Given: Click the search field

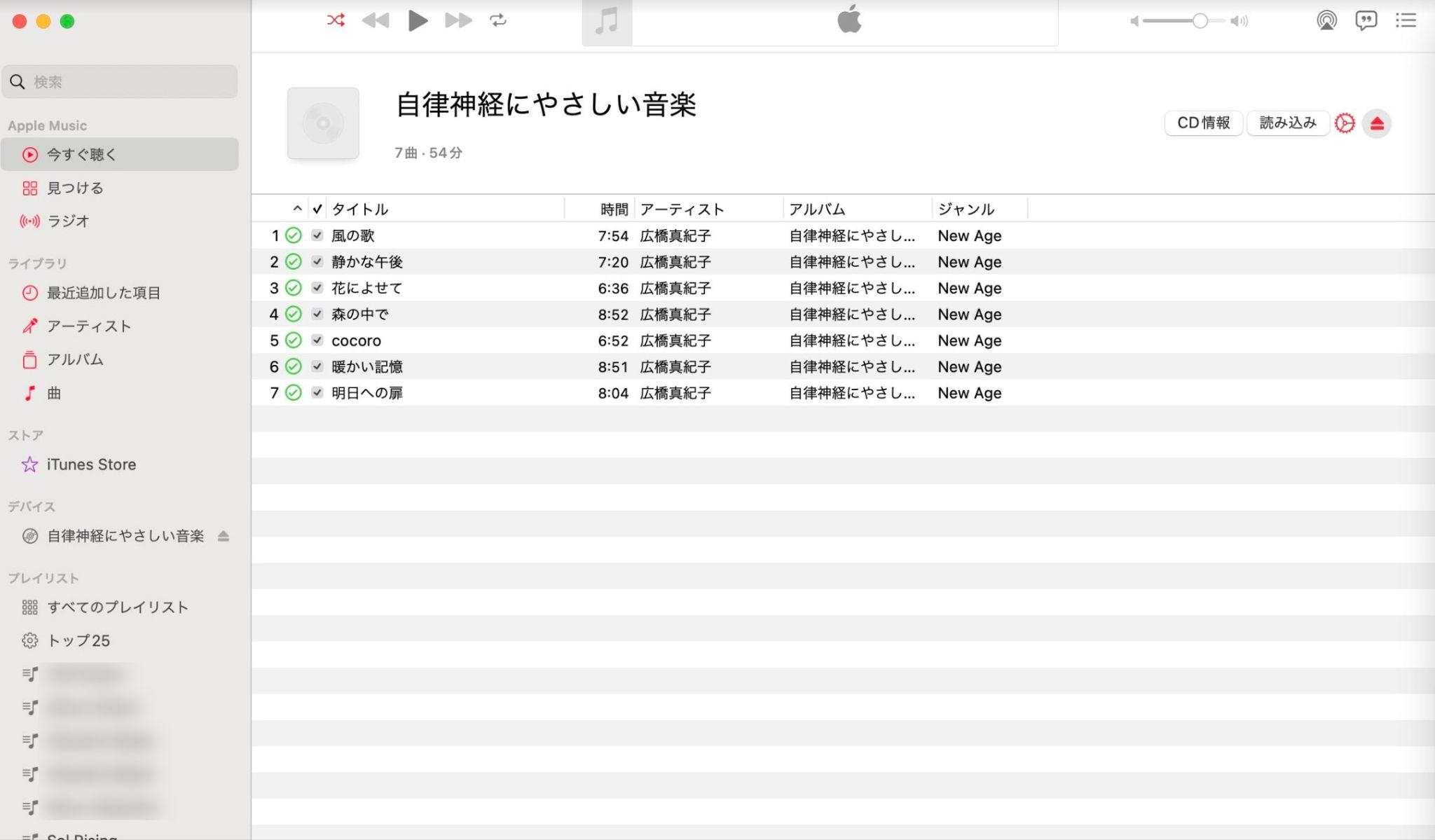Looking at the screenshot, I should pos(120,82).
